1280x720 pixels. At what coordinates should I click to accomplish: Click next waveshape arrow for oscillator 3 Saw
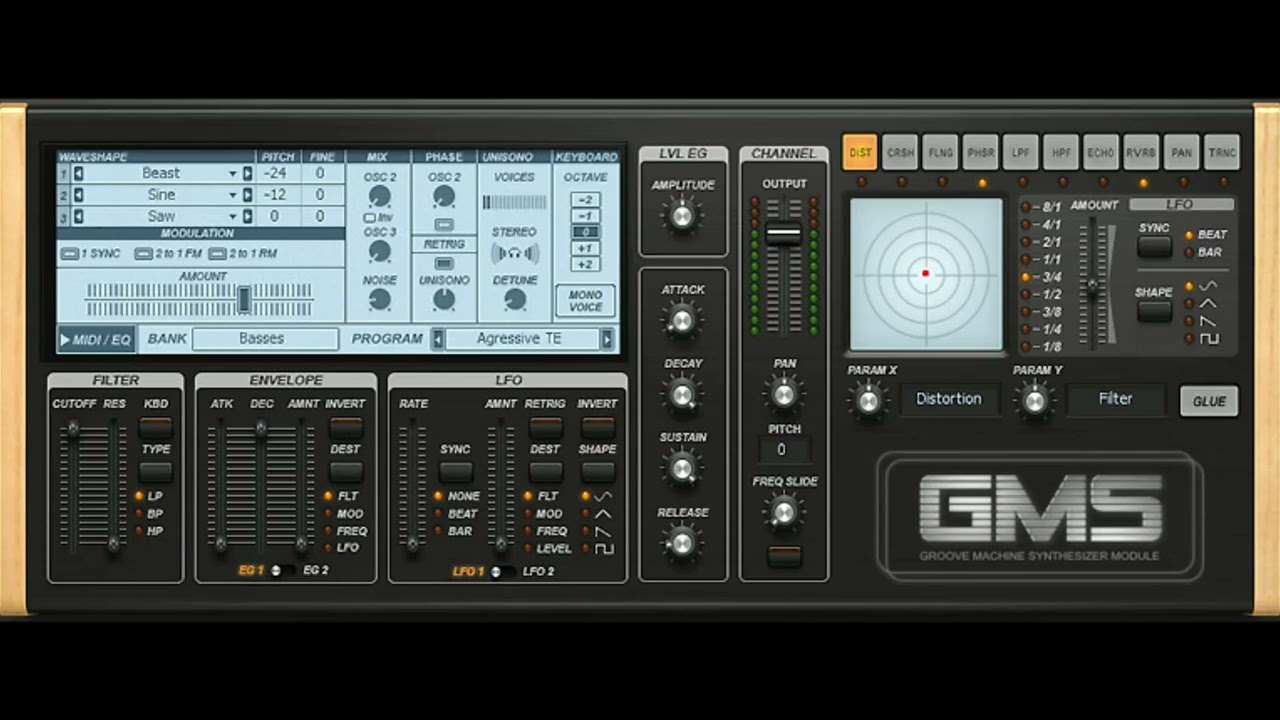[247, 216]
